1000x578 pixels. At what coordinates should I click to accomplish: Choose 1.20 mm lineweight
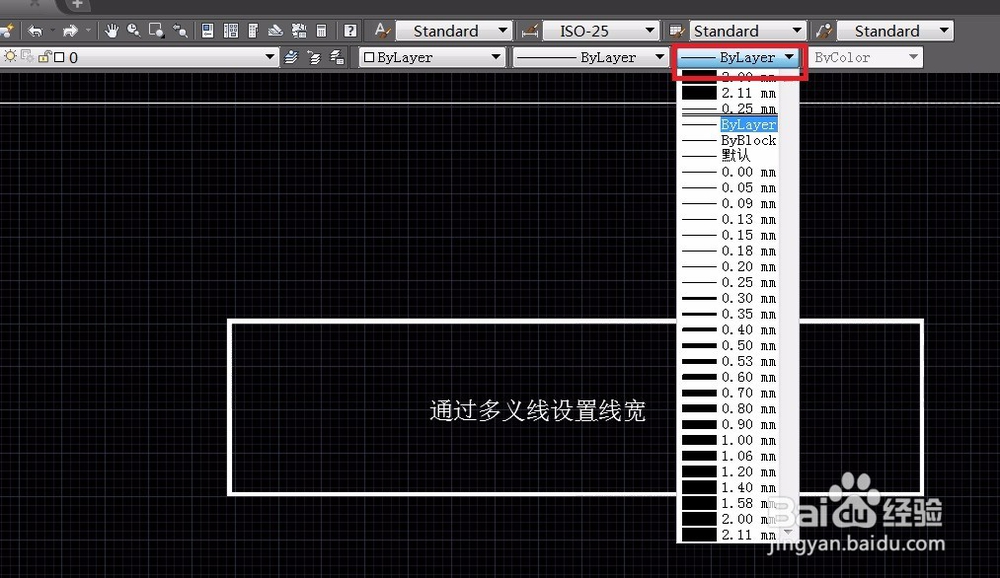pos(730,472)
